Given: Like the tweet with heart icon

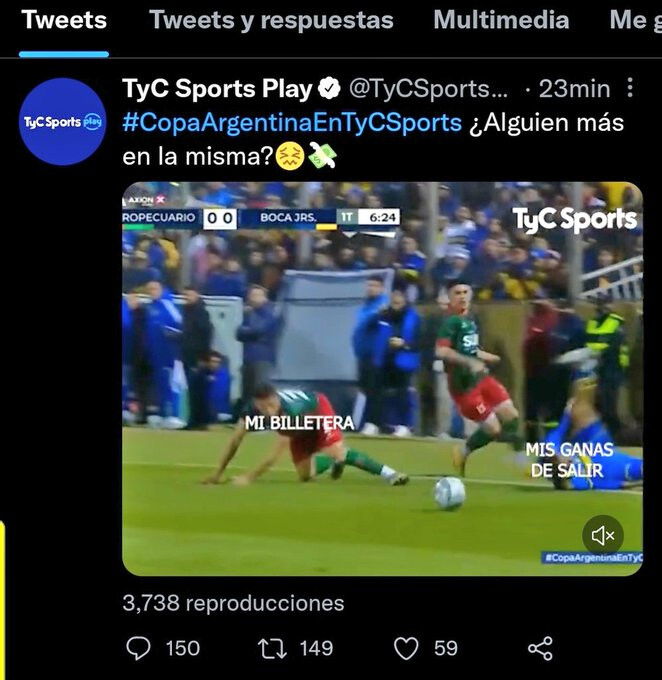Looking at the screenshot, I should coord(406,648).
